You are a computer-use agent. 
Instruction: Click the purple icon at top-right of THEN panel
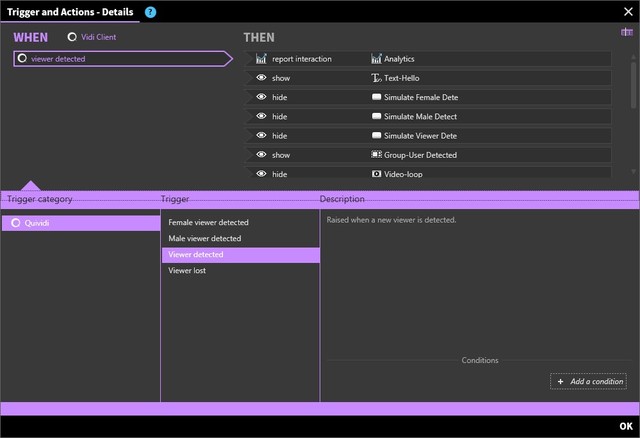click(x=626, y=32)
